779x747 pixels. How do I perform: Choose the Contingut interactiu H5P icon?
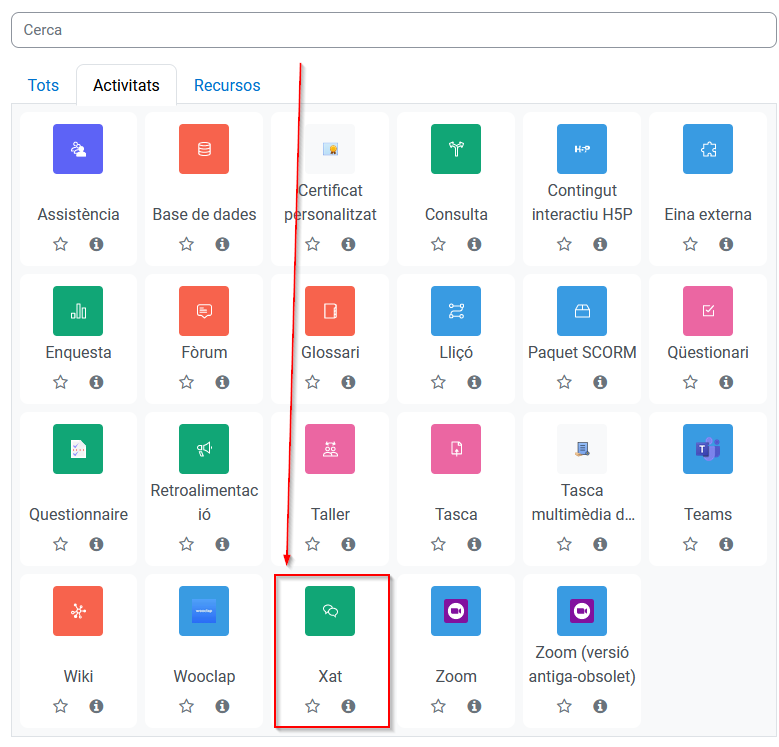tap(582, 149)
